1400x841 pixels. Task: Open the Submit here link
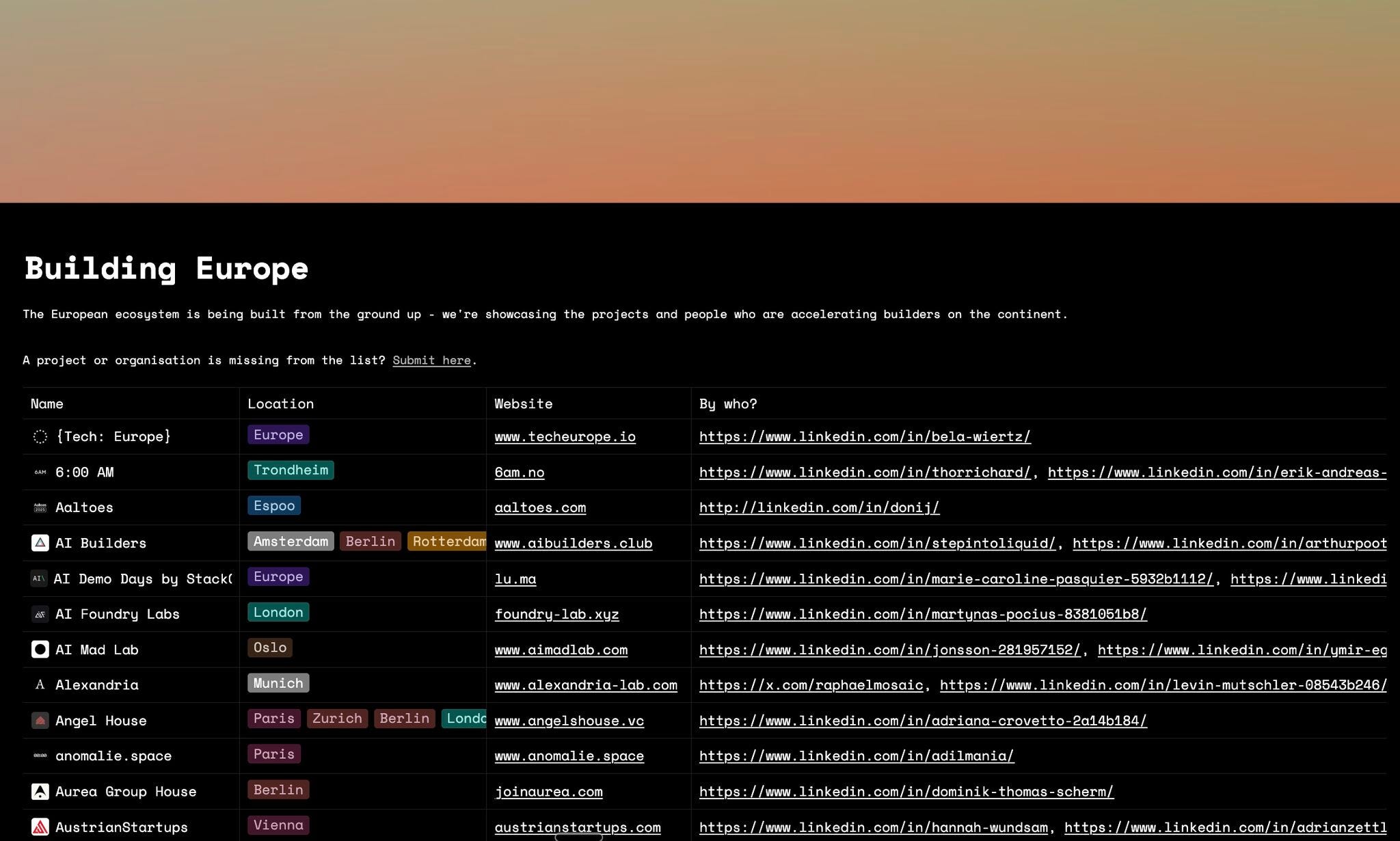(x=431, y=360)
